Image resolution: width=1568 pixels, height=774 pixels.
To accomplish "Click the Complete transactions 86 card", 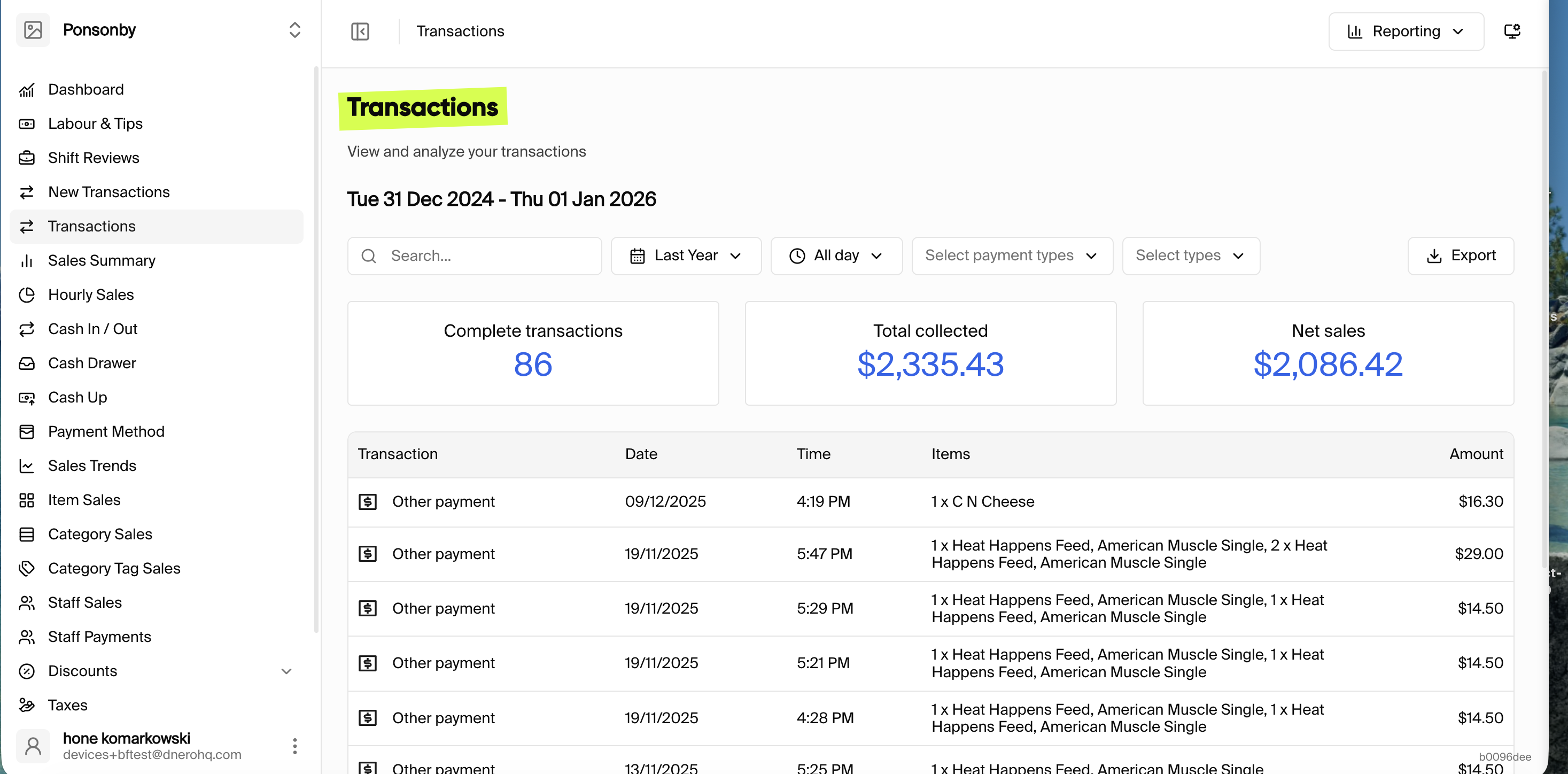I will [533, 353].
